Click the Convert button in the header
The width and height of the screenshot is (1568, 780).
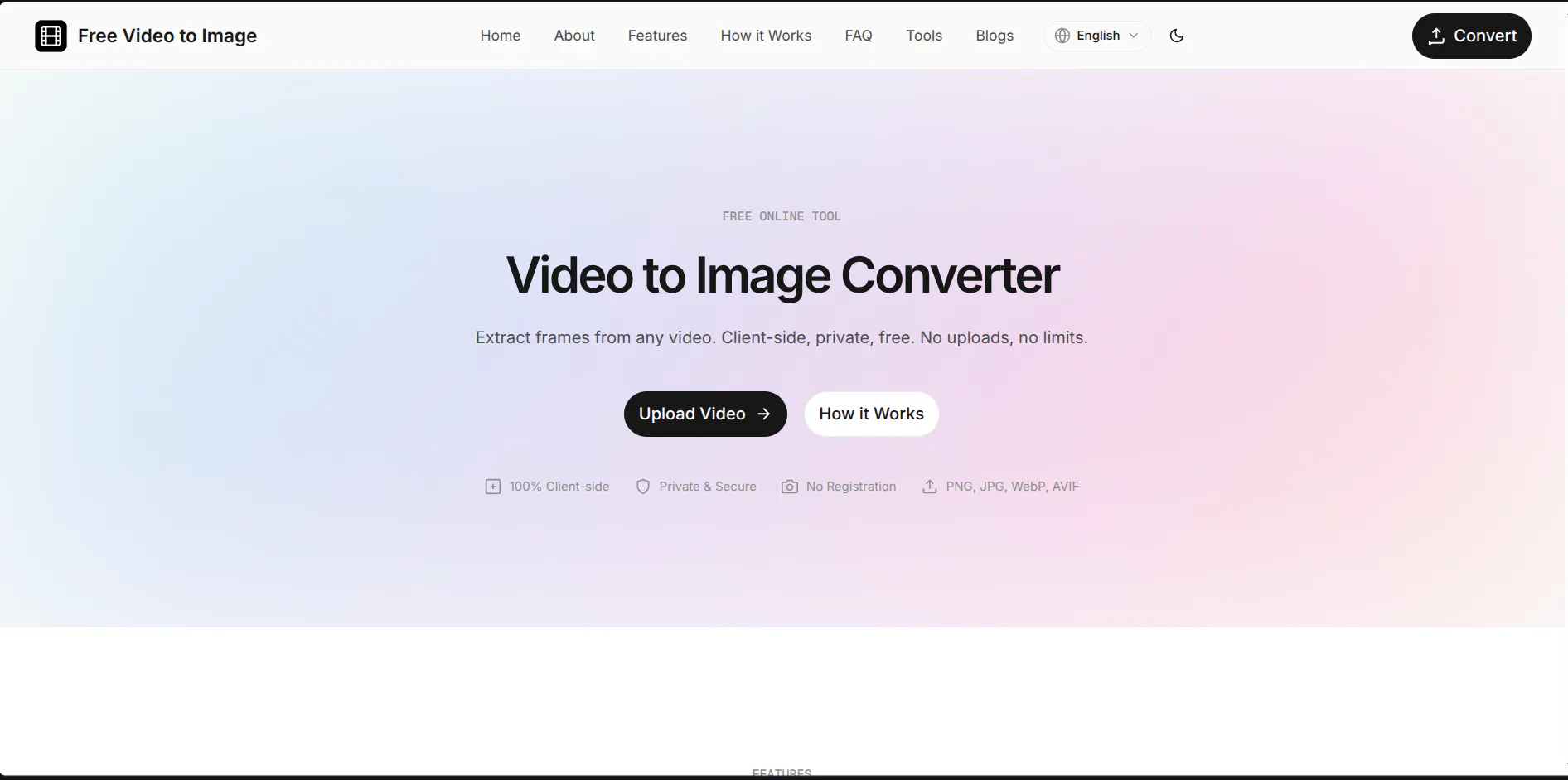[1471, 36]
